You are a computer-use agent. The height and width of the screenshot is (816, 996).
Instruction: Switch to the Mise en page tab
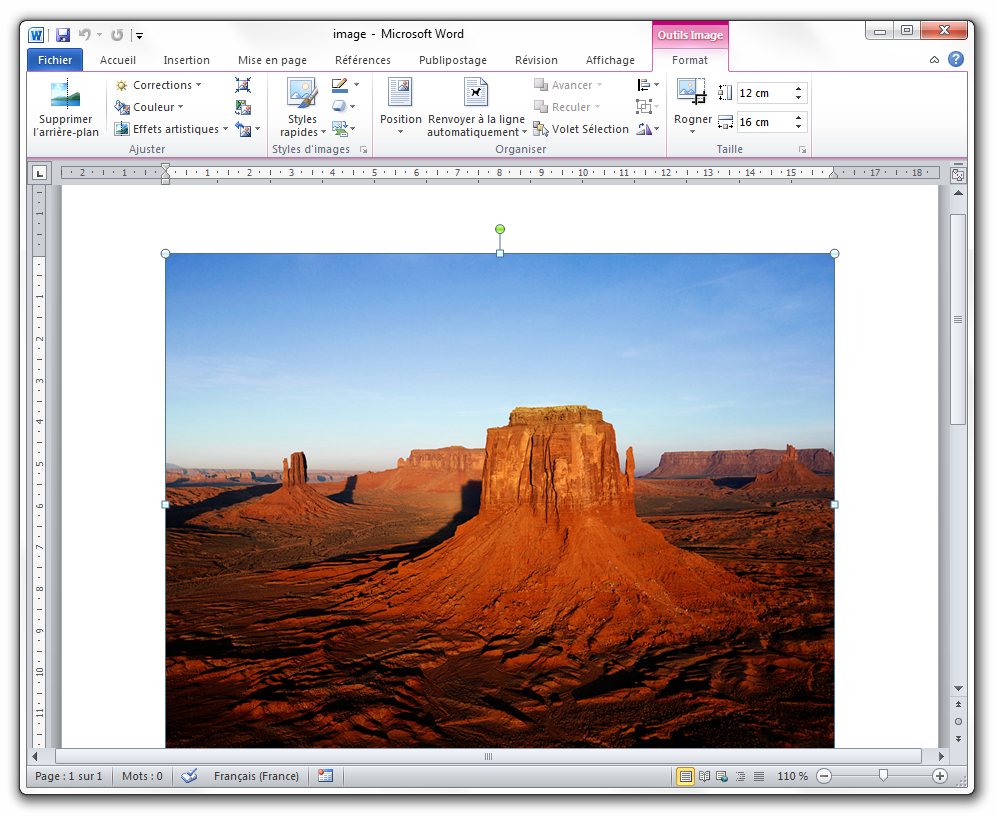(272, 60)
